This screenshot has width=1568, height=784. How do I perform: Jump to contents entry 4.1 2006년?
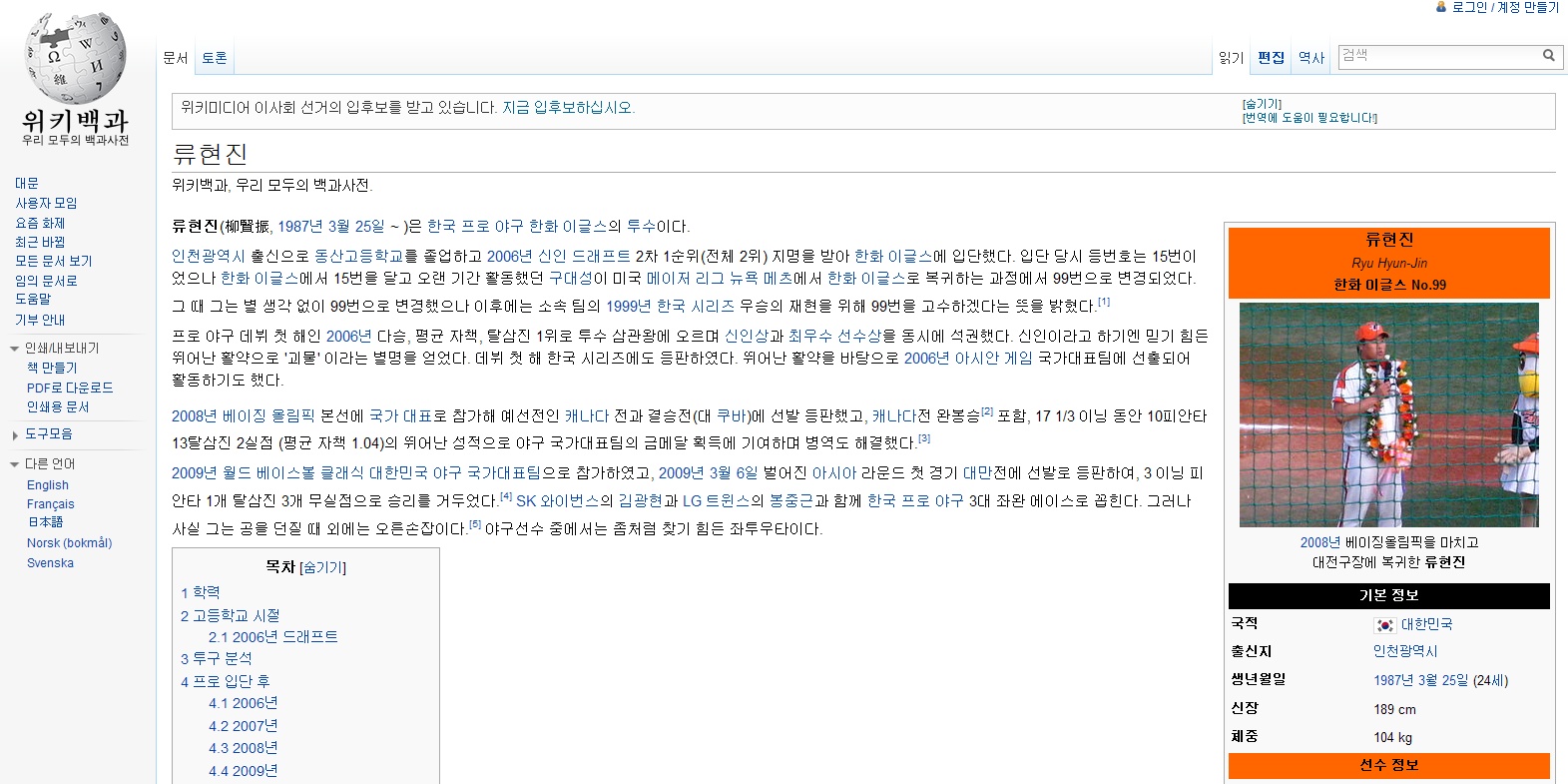coord(244,703)
